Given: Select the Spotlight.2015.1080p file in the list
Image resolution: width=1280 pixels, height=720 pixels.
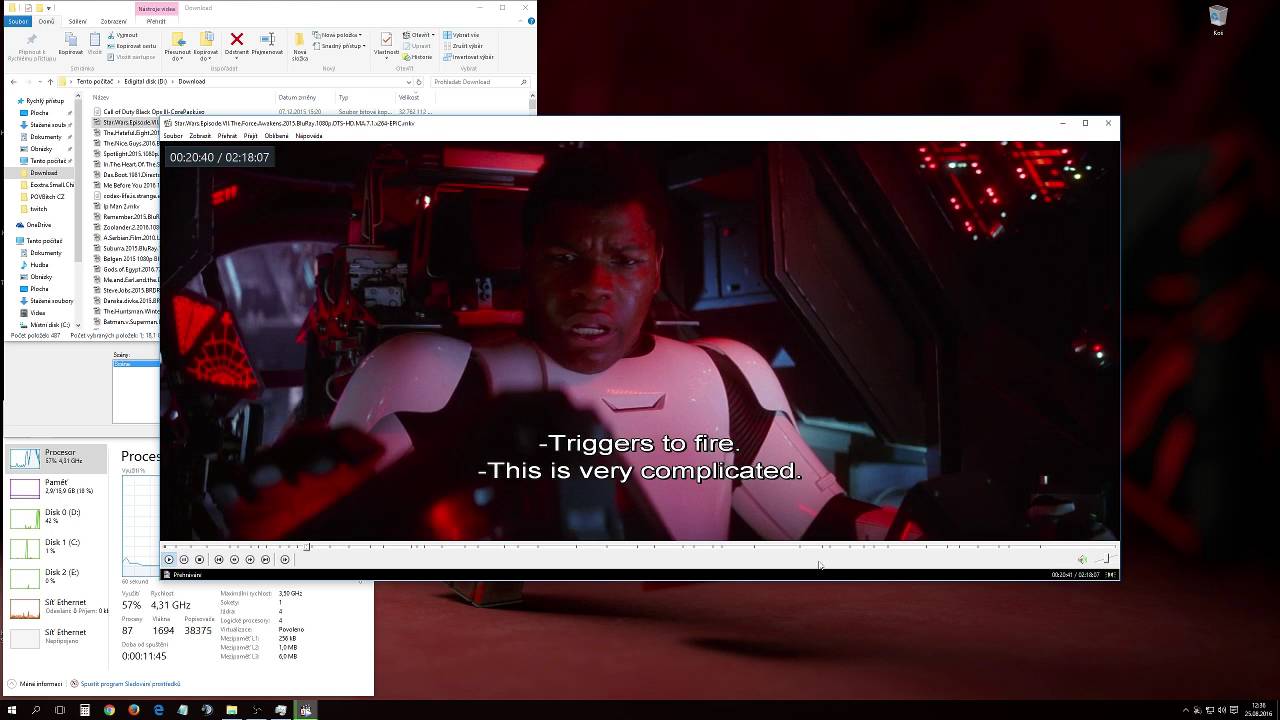Looking at the screenshot, I should tap(125, 154).
